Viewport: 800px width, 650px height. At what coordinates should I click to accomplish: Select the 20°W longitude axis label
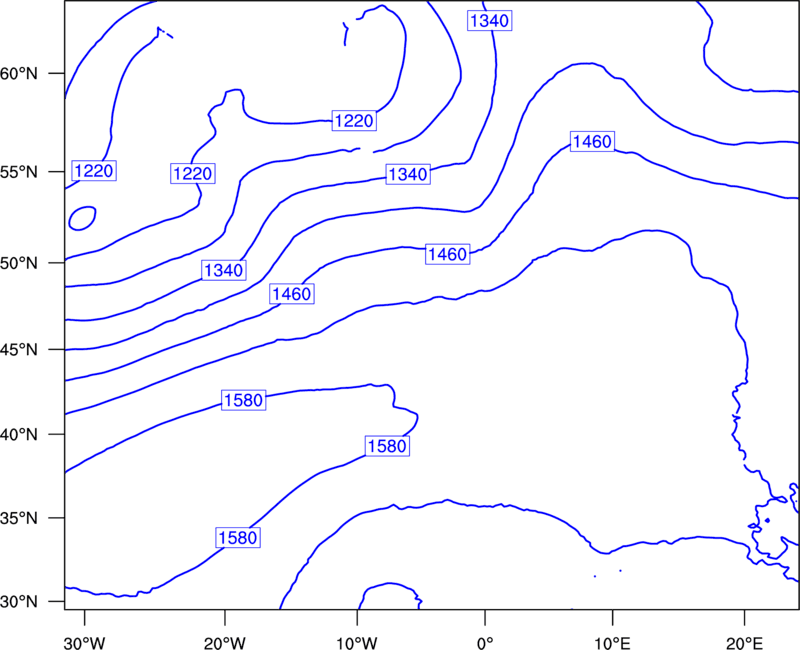224,643
